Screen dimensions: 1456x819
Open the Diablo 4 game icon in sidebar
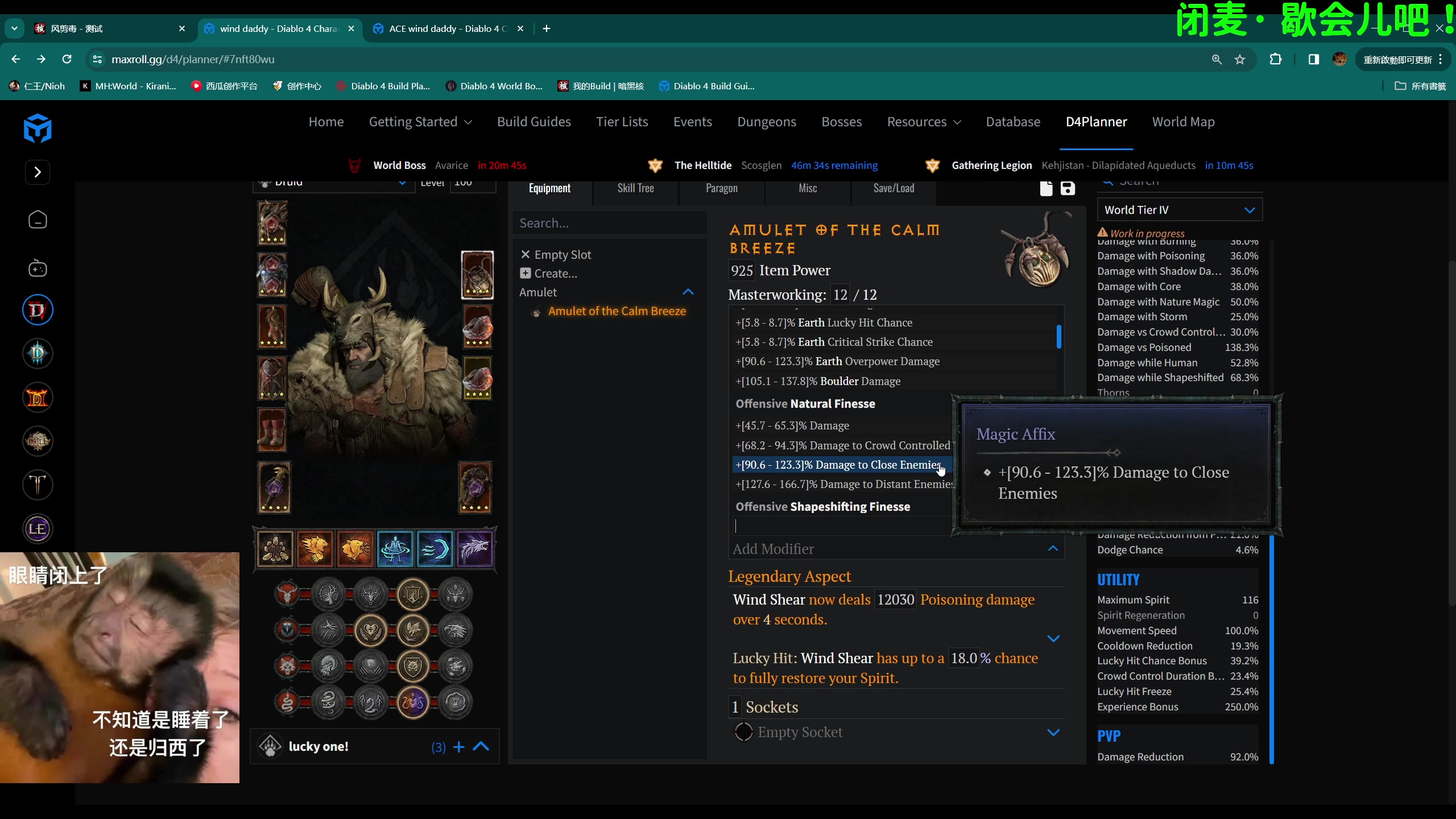click(38, 310)
